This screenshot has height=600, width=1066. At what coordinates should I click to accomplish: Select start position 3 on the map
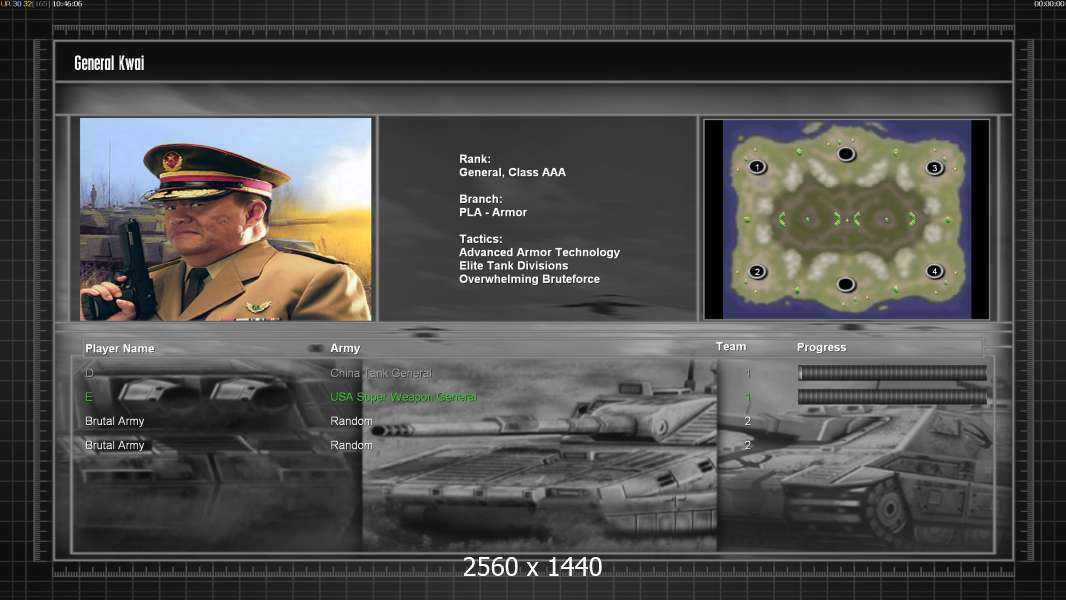[935, 168]
